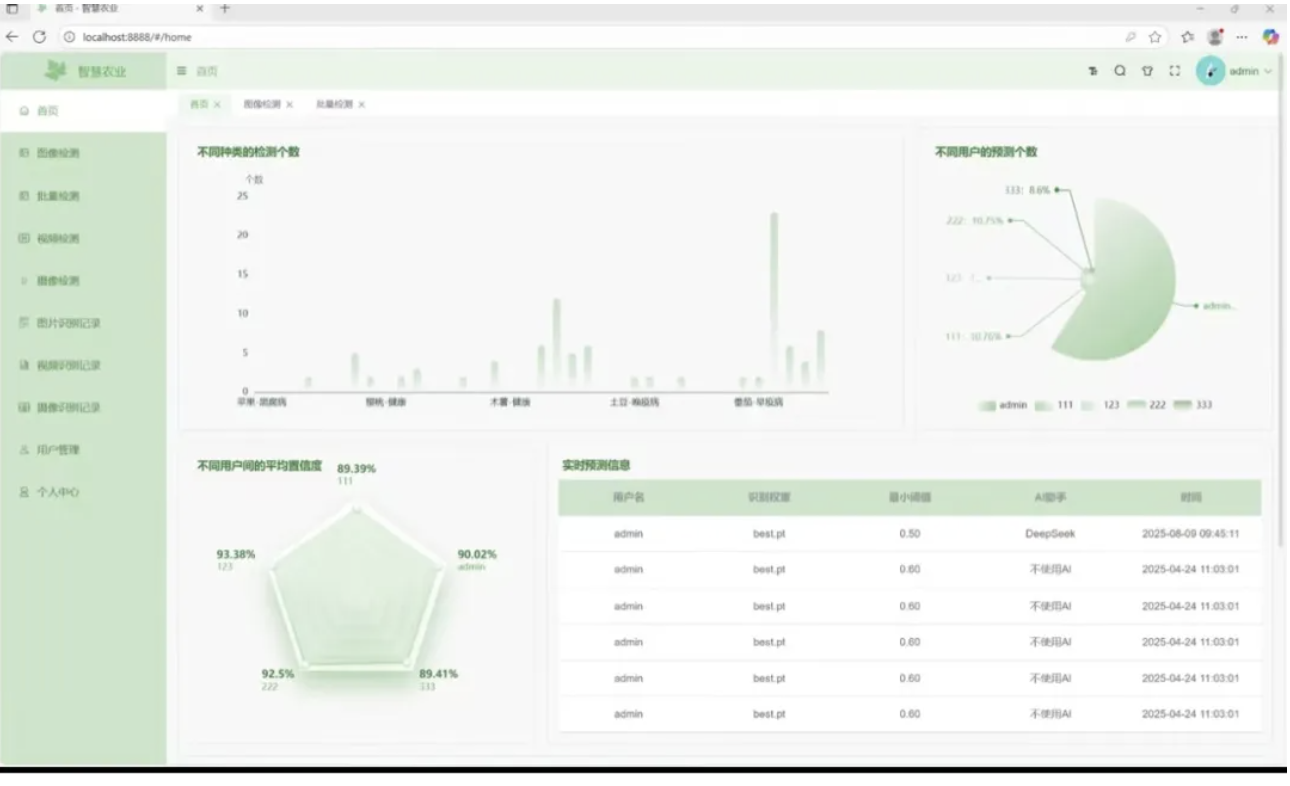Close the 图像检测 page tab
Viewport: 1290px width, 786px height.
pyautogui.click(x=290, y=104)
